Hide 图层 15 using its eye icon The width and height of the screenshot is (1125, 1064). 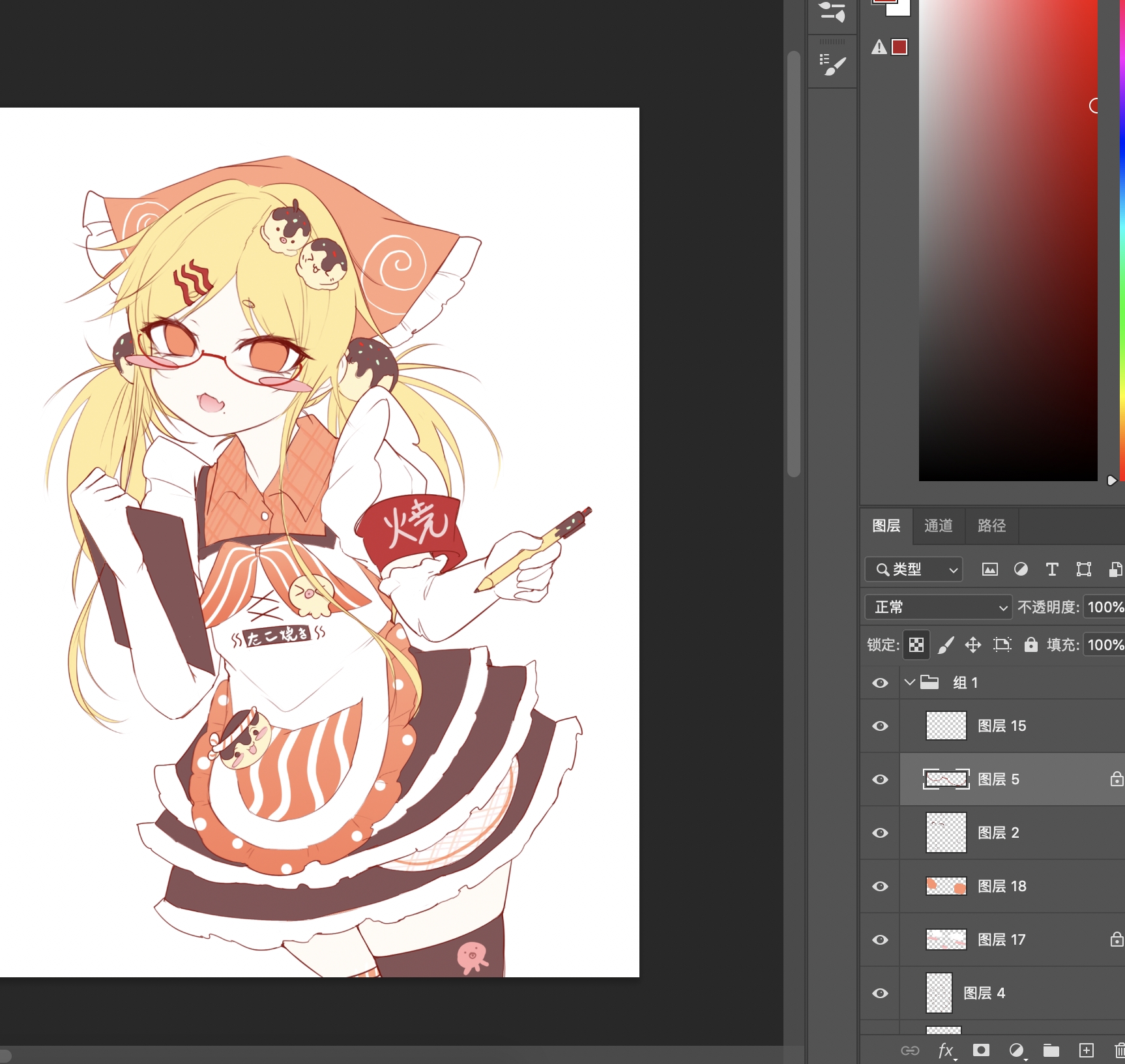coord(880,726)
